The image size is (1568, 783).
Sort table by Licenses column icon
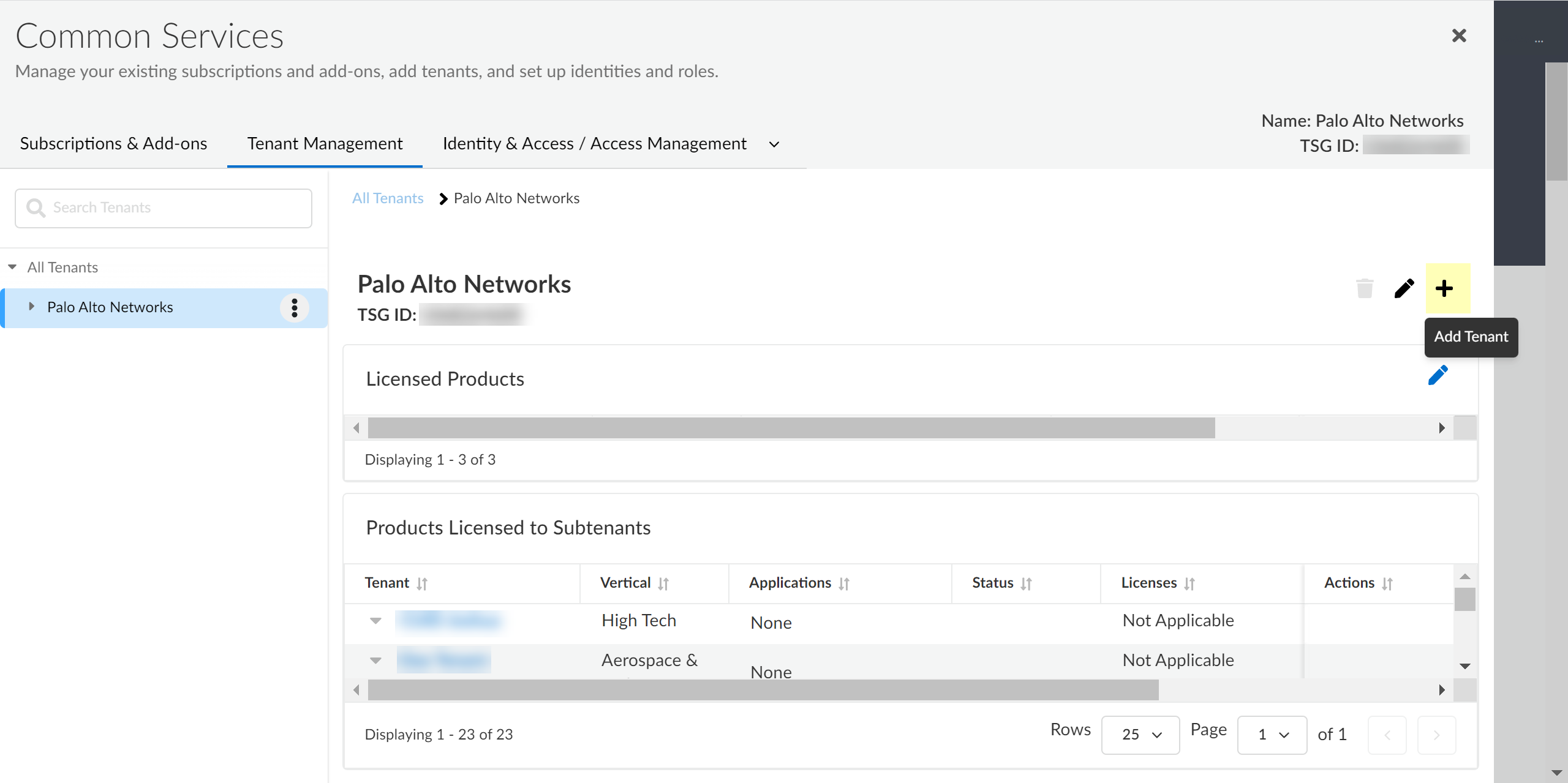point(1189,583)
